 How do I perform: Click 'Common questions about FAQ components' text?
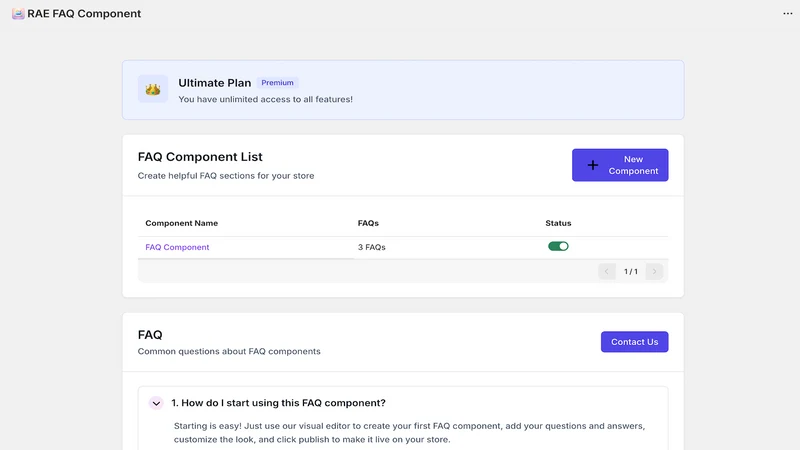pos(229,351)
